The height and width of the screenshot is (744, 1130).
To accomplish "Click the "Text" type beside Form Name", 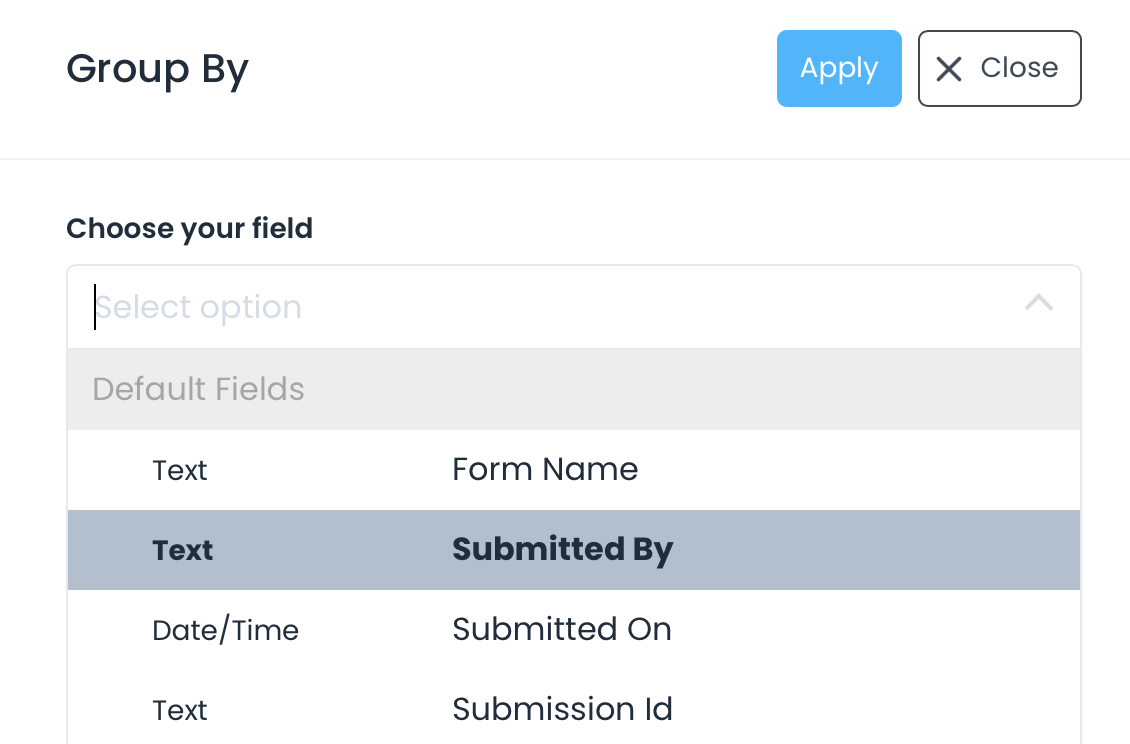I will click(180, 470).
